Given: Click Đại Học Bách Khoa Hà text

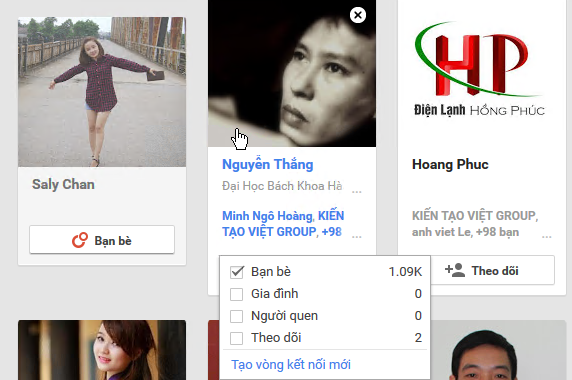Looking at the screenshot, I should pos(282,186).
